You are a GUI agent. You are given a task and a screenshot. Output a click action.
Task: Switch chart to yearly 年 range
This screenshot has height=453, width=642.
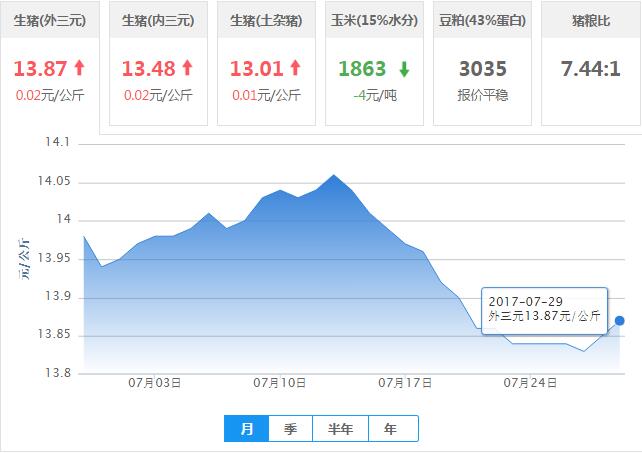point(393,428)
